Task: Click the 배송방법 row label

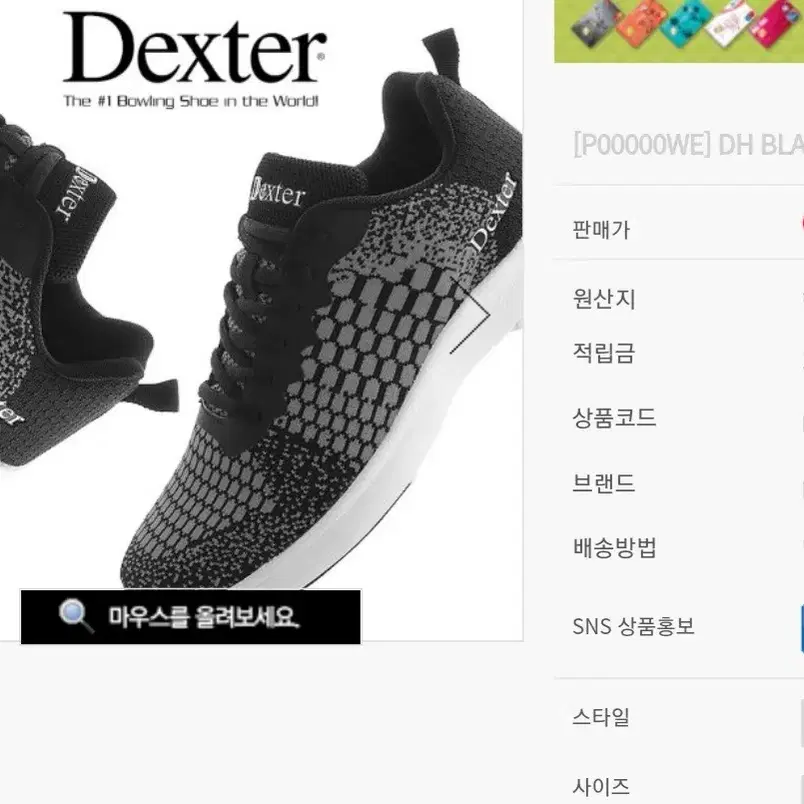Action: [615, 548]
